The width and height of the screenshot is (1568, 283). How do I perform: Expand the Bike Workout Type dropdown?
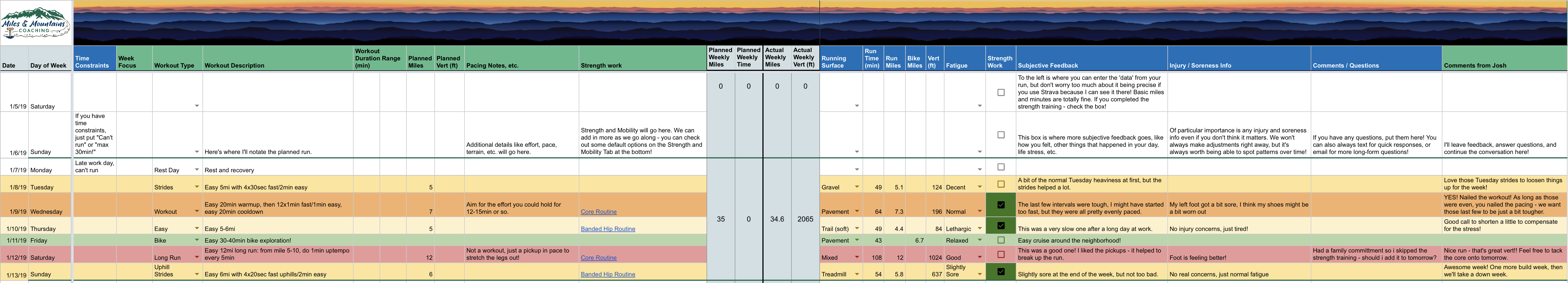197,240
